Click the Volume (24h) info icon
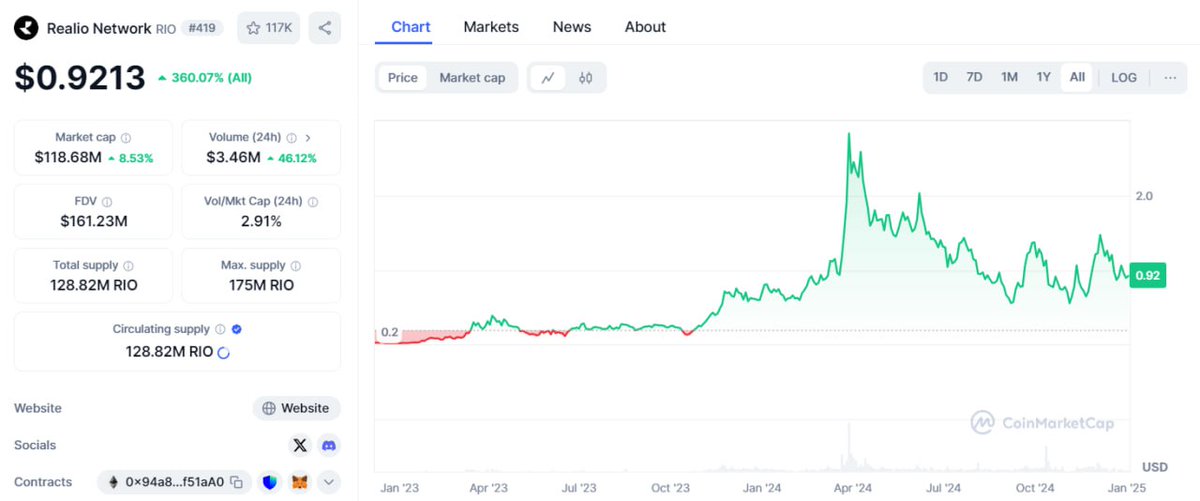The width and height of the screenshot is (1200, 501). pyautogui.click(x=291, y=138)
